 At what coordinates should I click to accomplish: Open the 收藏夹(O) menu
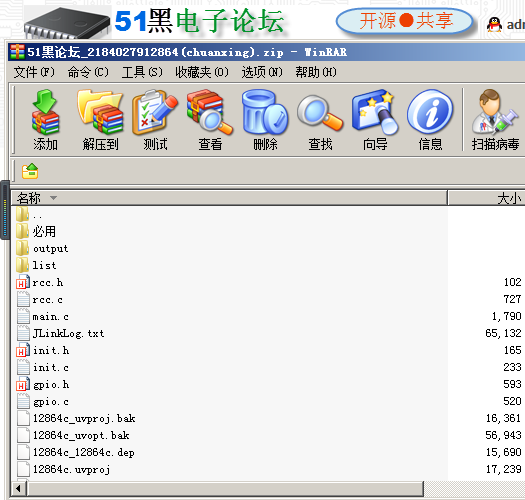coord(202,72)
